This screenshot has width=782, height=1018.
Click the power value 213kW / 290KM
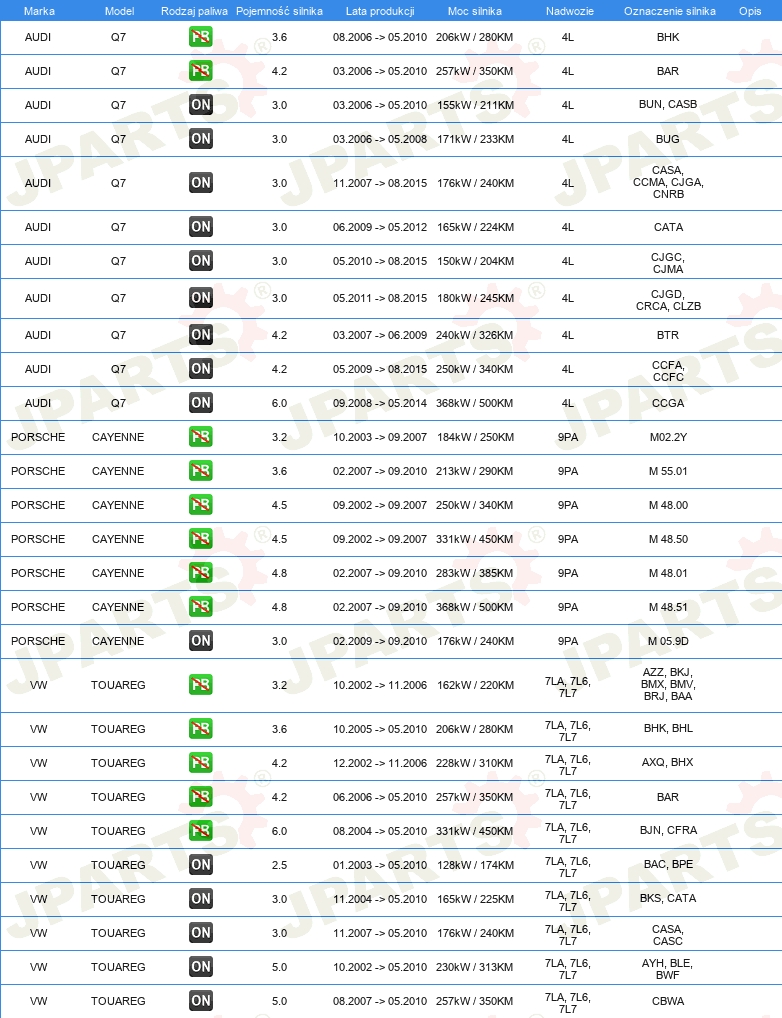point(475,471)
